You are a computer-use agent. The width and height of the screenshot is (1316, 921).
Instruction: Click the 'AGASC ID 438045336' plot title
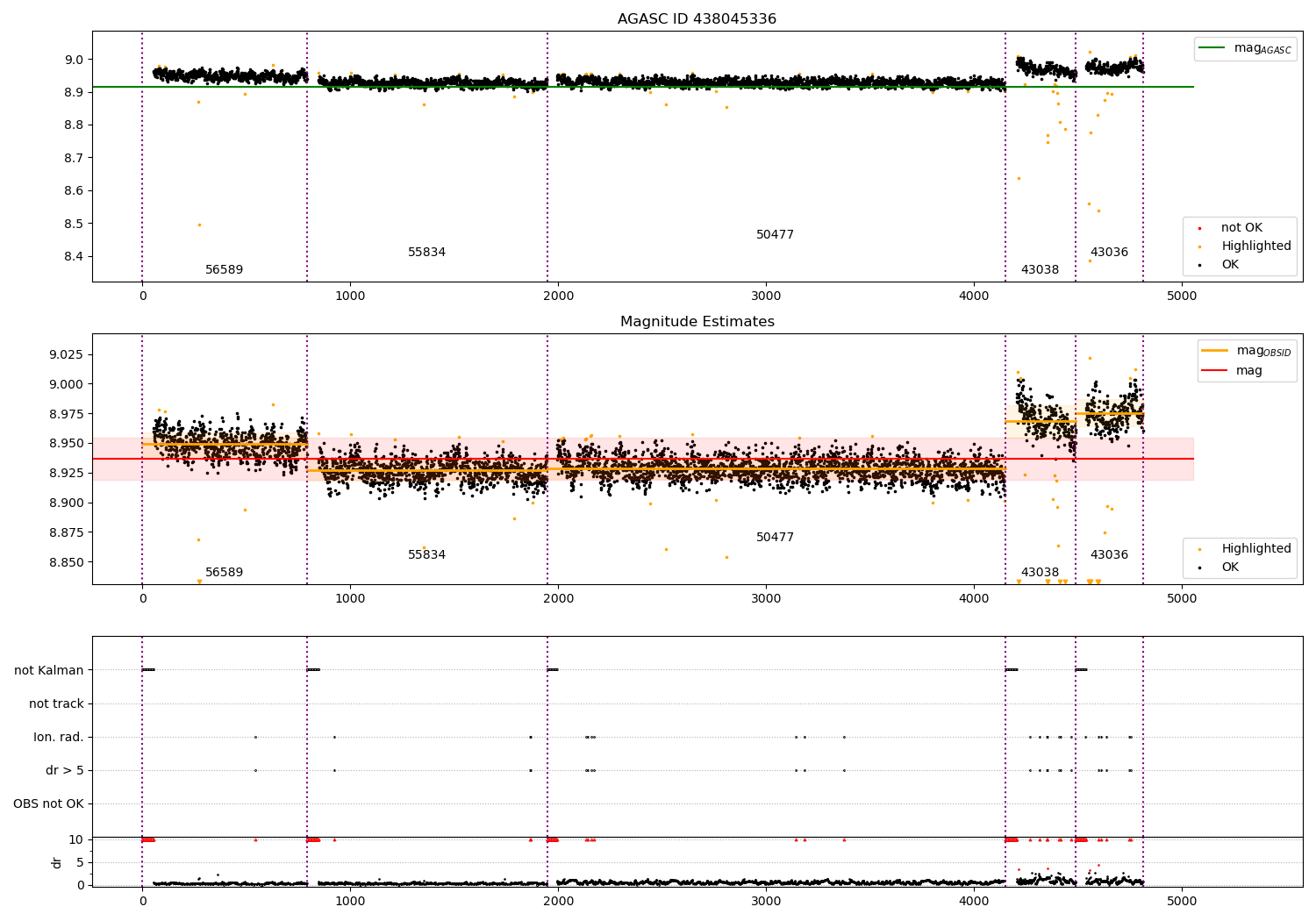[x=697, y=19]
